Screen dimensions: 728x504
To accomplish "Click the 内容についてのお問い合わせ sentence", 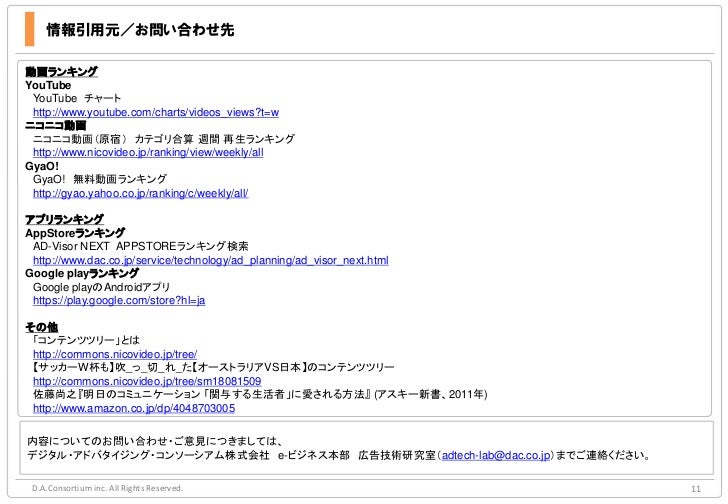I will coord(155,441).
